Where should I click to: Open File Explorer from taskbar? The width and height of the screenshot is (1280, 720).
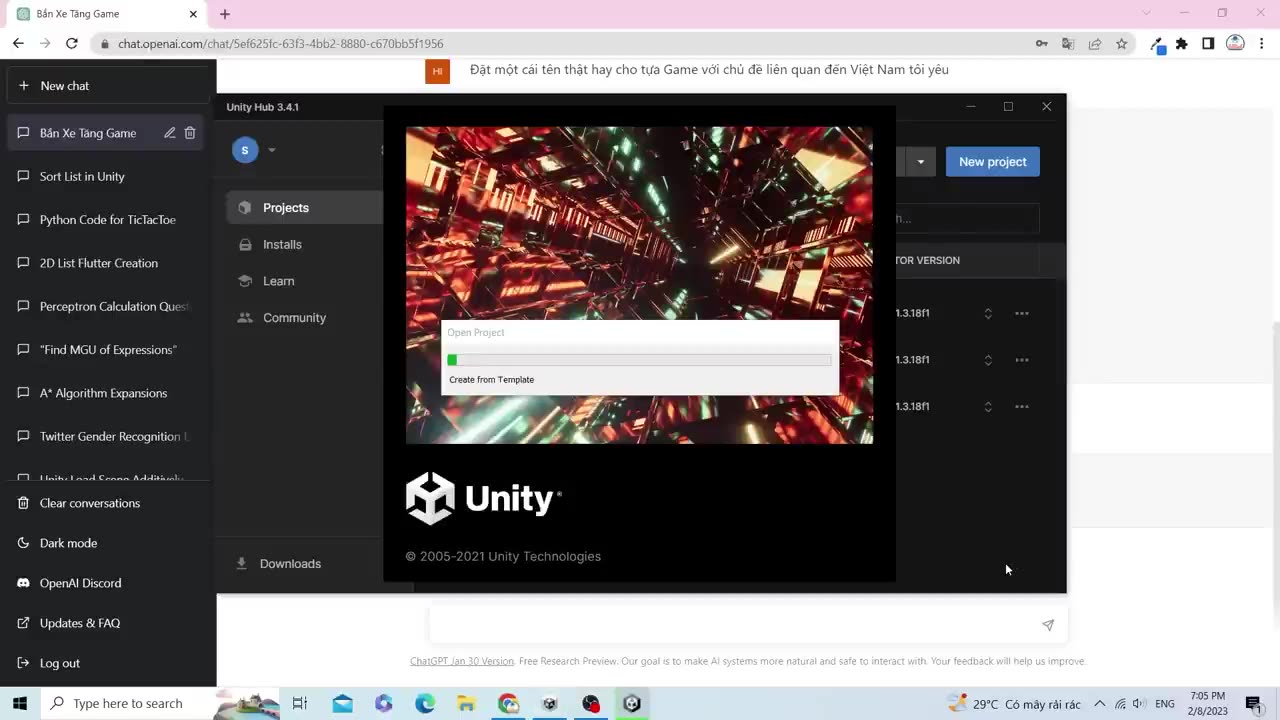pyautogui.click(x=466, y=703)
